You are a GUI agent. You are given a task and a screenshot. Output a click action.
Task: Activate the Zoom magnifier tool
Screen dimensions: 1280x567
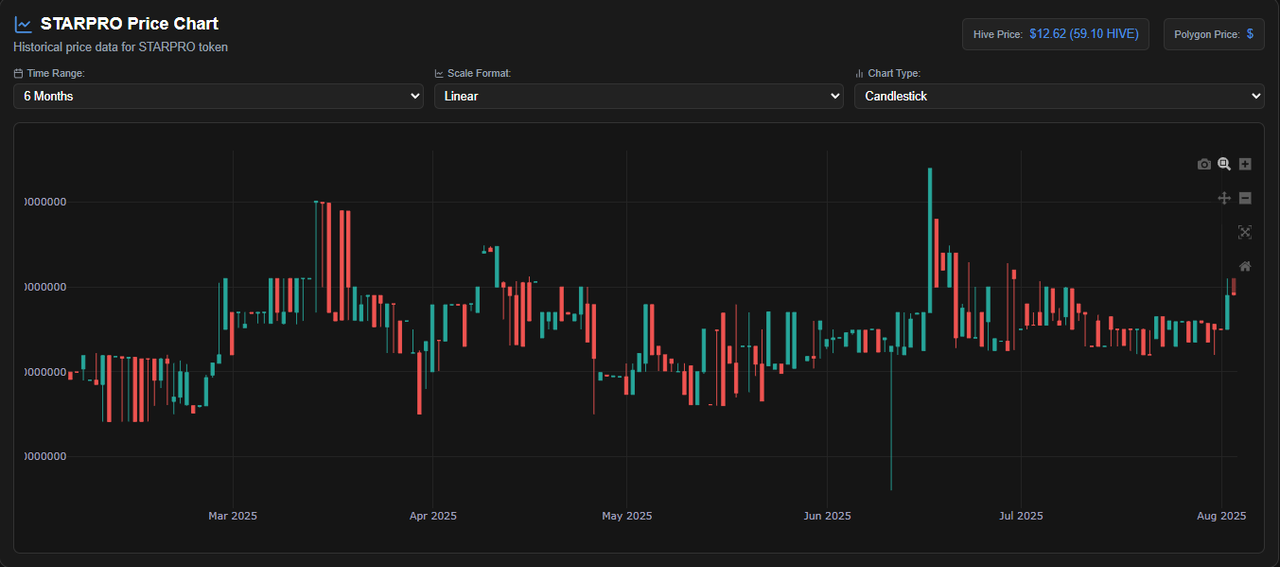pyautogui.click(x=1224, y=164)
